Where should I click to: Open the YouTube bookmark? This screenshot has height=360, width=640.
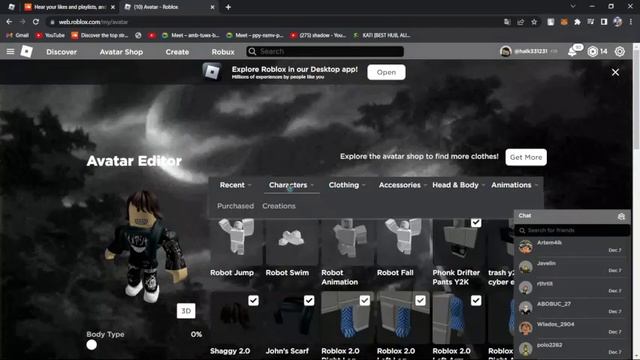coord(50,36)
